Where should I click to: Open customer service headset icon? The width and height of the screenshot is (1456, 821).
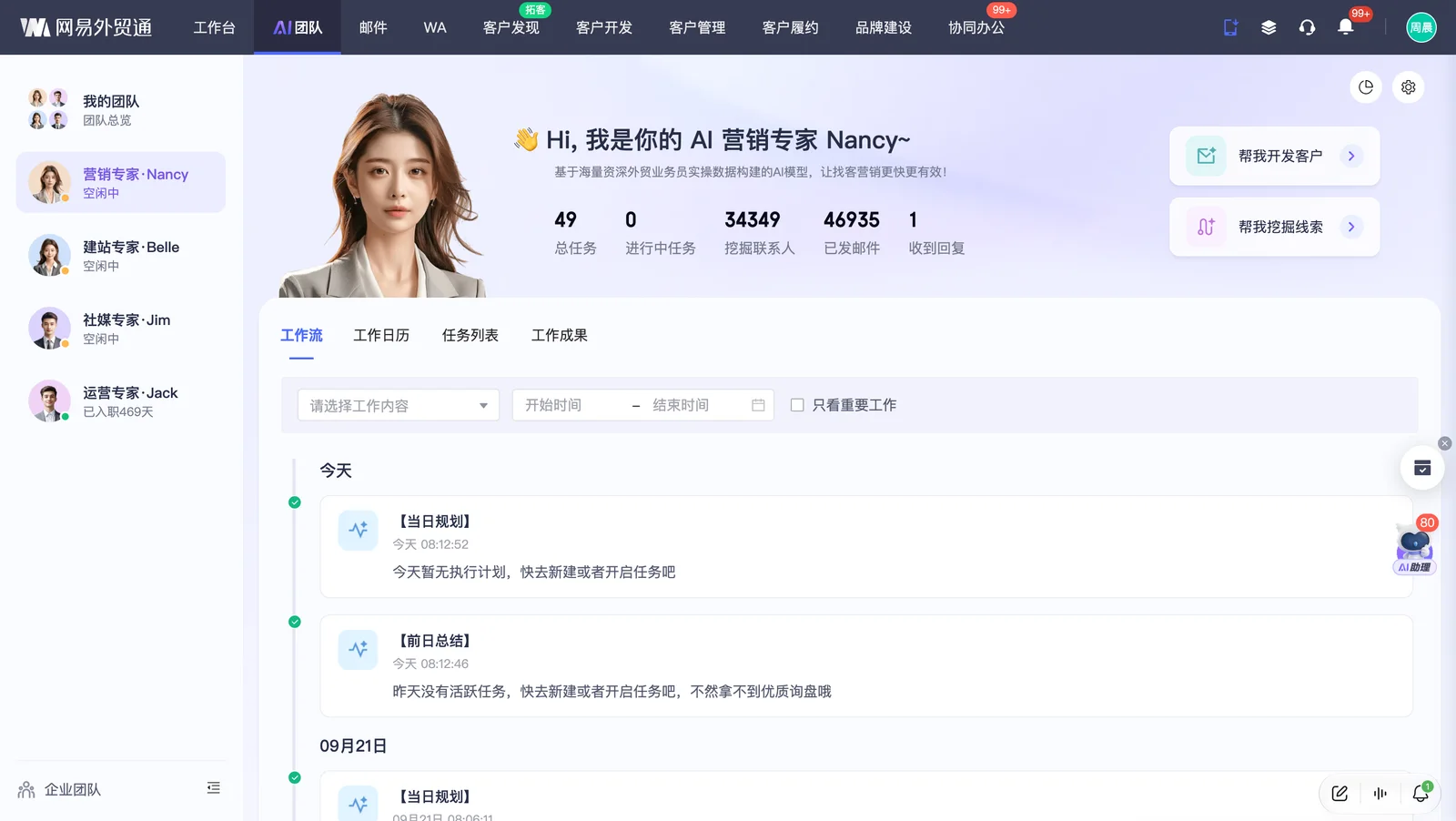pos(1307,27)
